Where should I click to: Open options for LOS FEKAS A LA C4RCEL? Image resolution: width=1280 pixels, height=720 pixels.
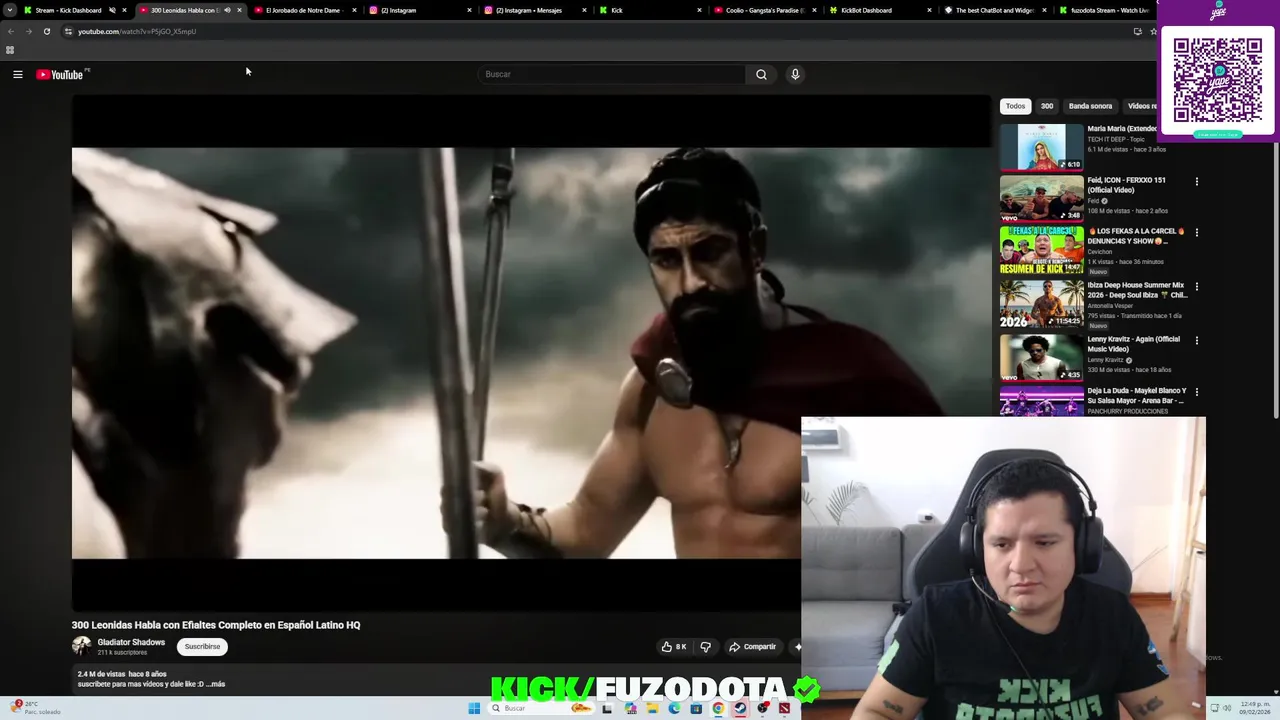tap(1196, 232)
